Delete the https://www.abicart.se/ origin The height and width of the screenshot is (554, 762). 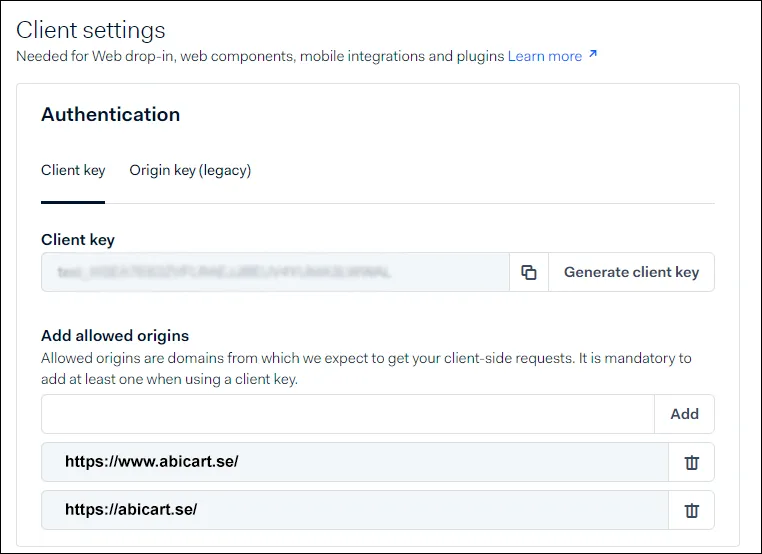692,462
